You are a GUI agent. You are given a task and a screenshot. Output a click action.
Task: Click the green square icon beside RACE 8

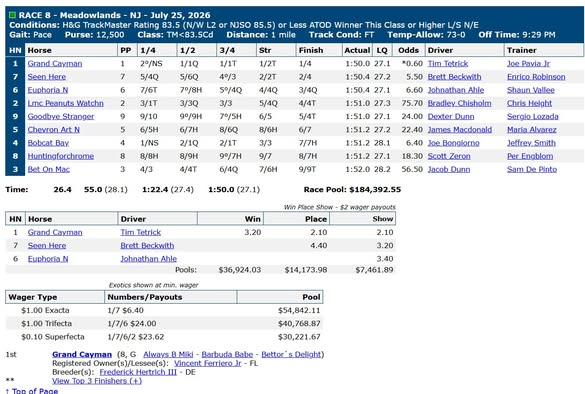coord(12,15)
